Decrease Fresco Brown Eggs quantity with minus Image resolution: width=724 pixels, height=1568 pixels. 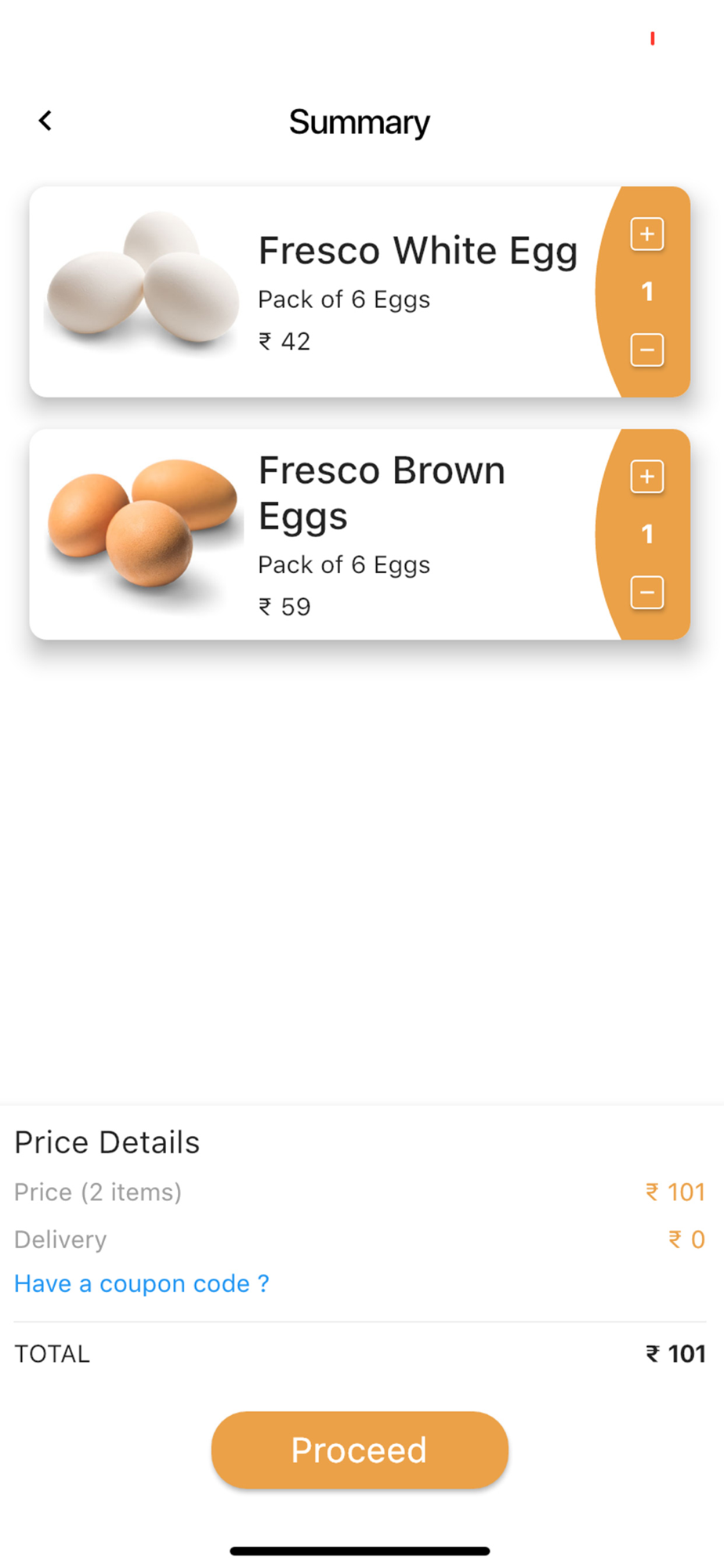647,593
